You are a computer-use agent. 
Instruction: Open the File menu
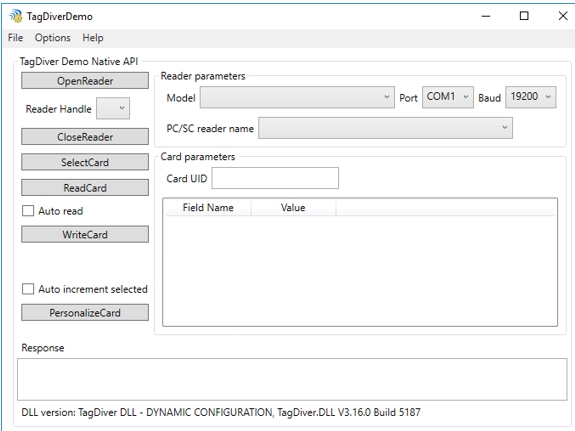pos(15,38)
